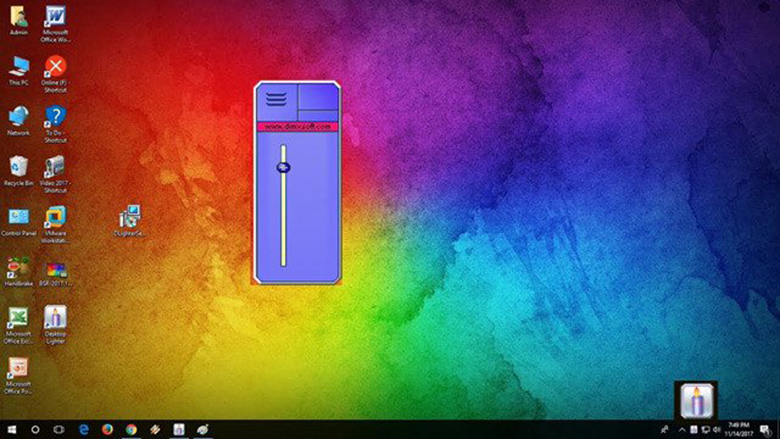Viewport: 780px width, 439px height.
Task: Click the lighter's upper-right lid panel
Action: [318, 96]
